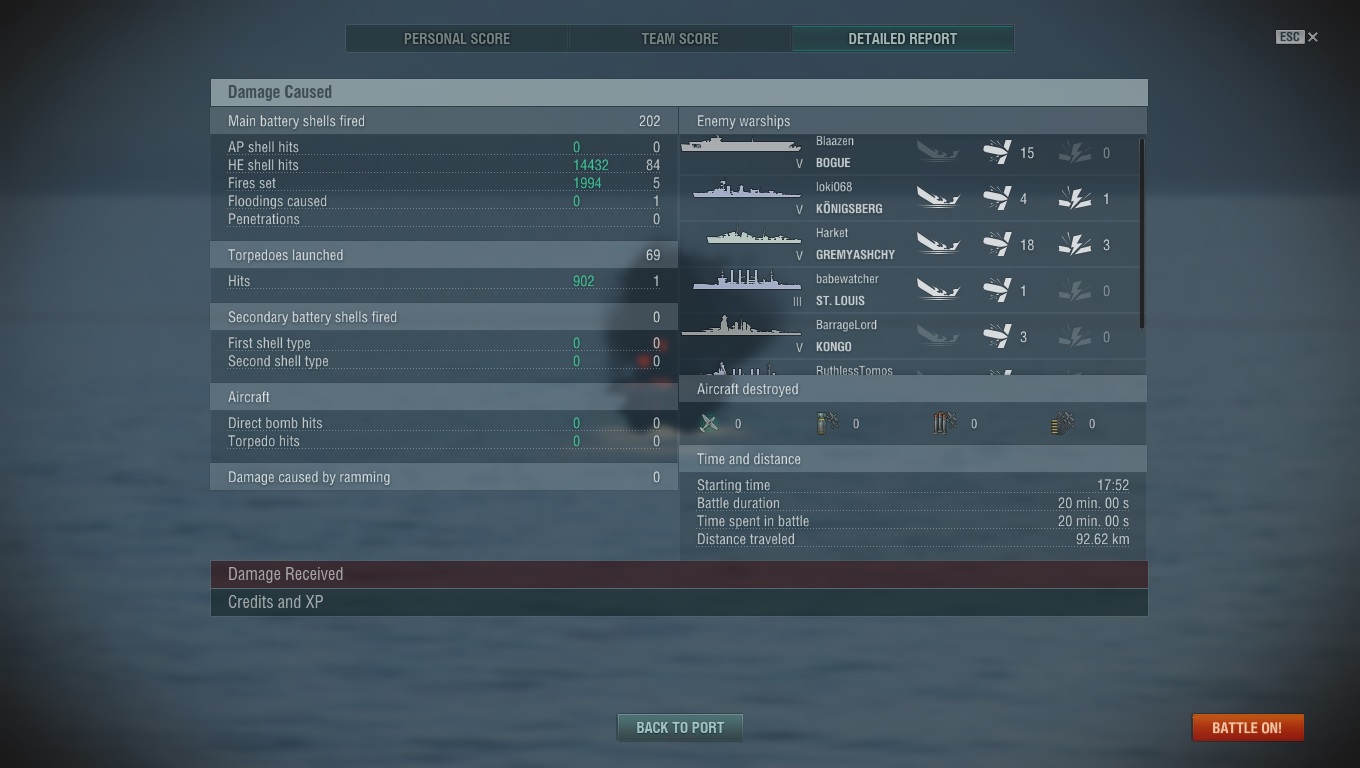Click the sunk-ship icon in St. Louis row
Screen dimensions: 1360x768
coord(938,291)
